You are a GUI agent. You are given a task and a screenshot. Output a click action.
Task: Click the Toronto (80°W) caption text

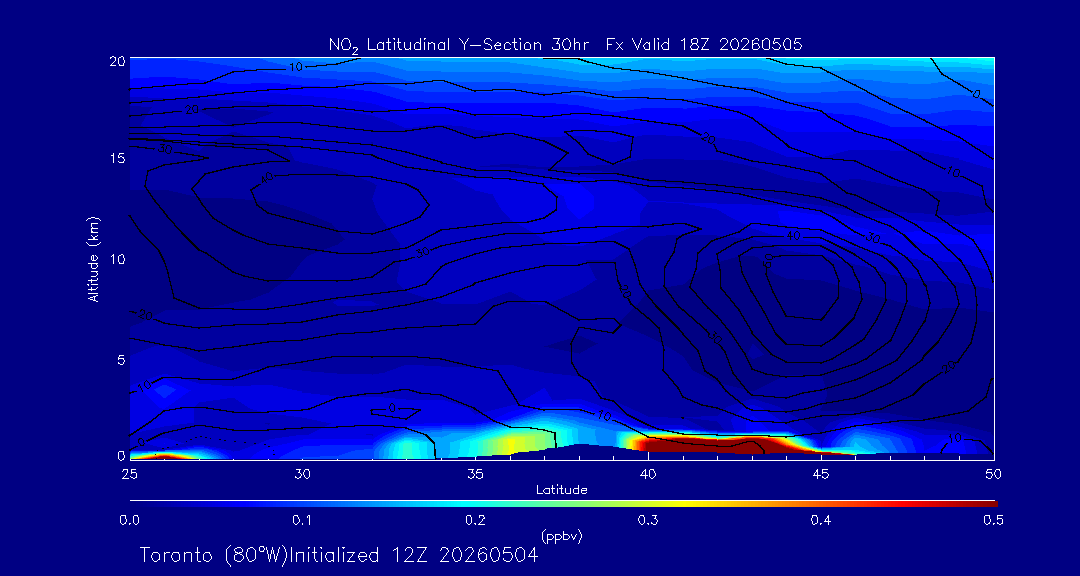click(213, 555)
